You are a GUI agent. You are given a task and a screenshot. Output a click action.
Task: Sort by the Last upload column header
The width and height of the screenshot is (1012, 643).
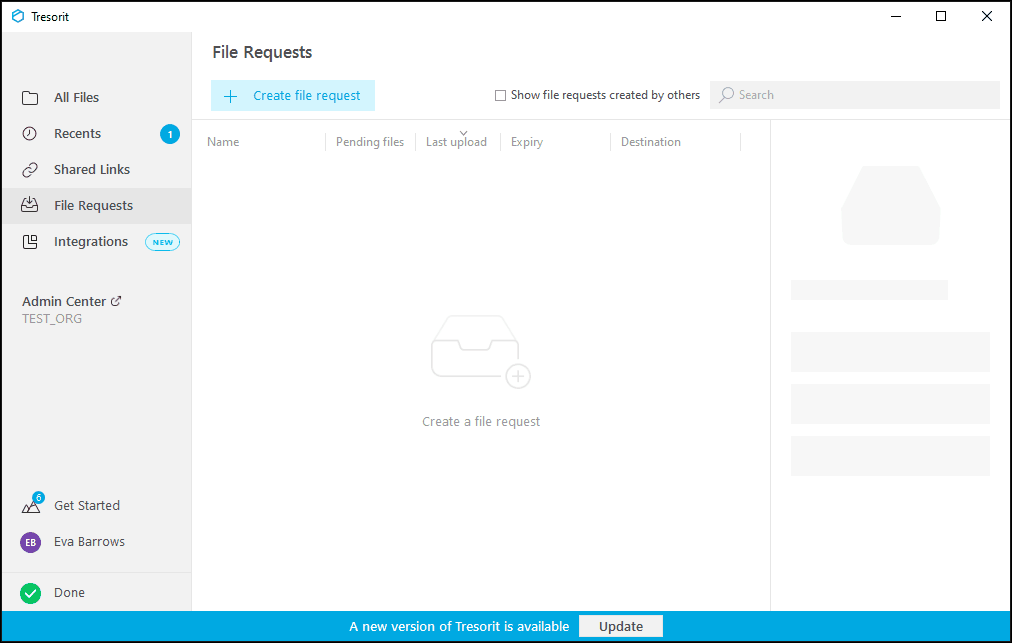tap(456, 142)
